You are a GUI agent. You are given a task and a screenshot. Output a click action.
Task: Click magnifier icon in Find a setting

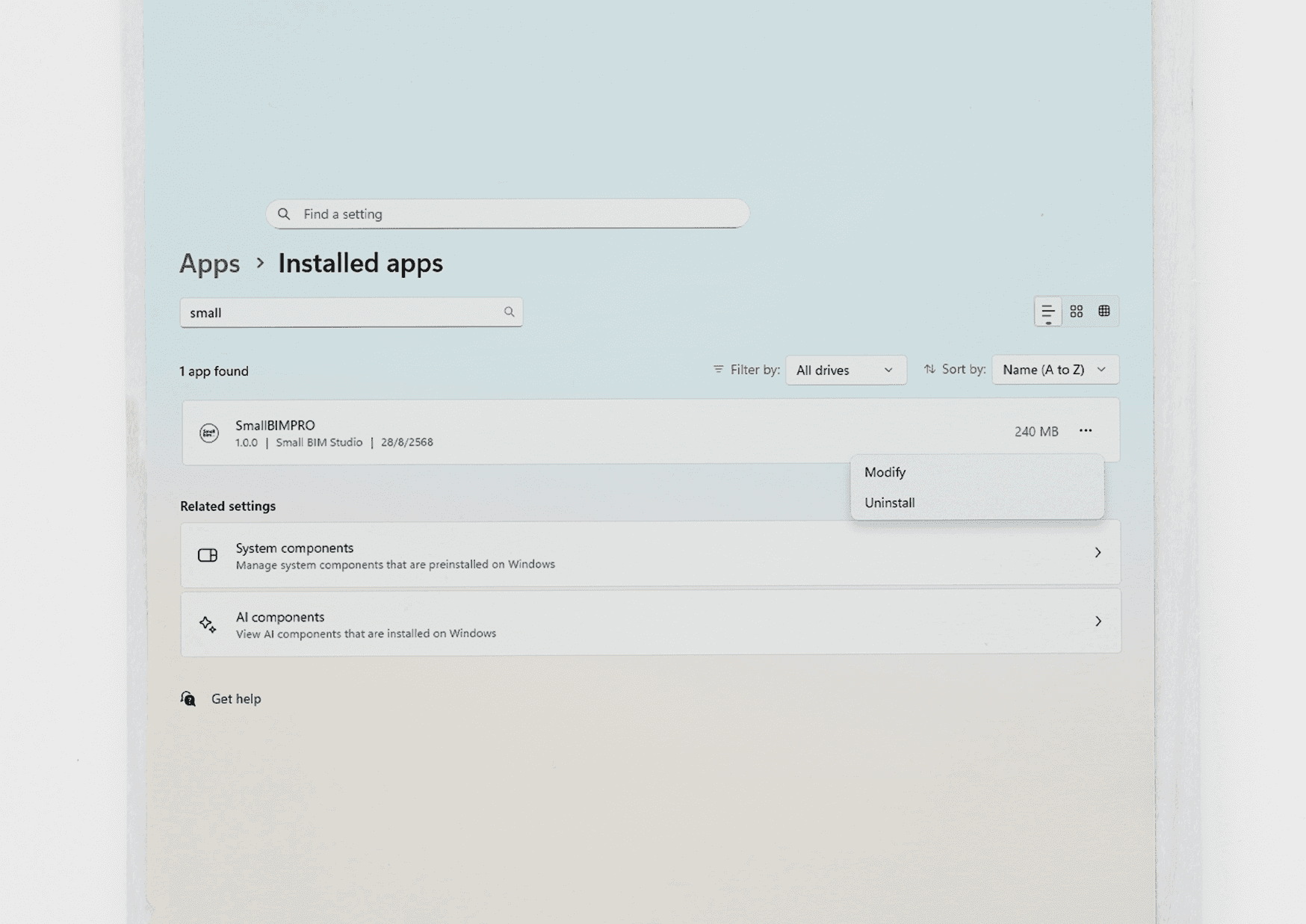point(284,214)
